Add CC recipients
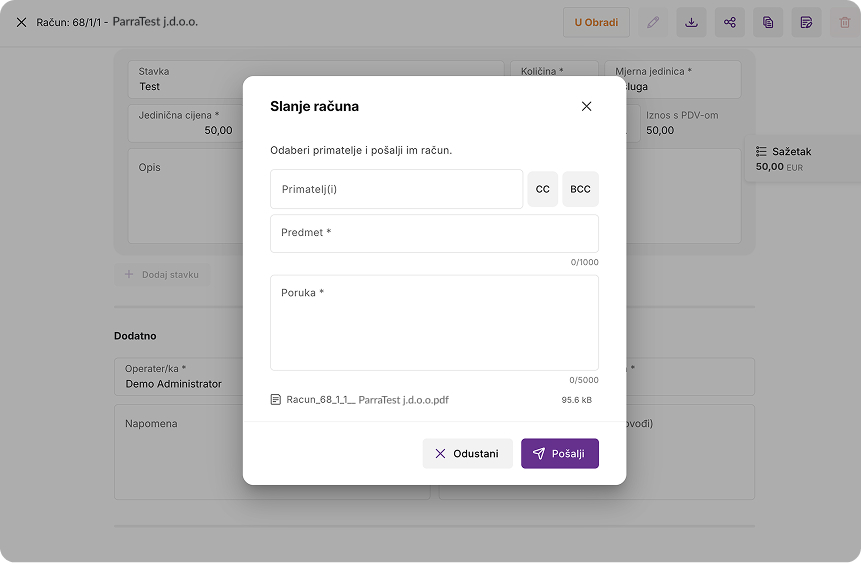This screenshot has width=861, height=563. click(x=542, y=189)
